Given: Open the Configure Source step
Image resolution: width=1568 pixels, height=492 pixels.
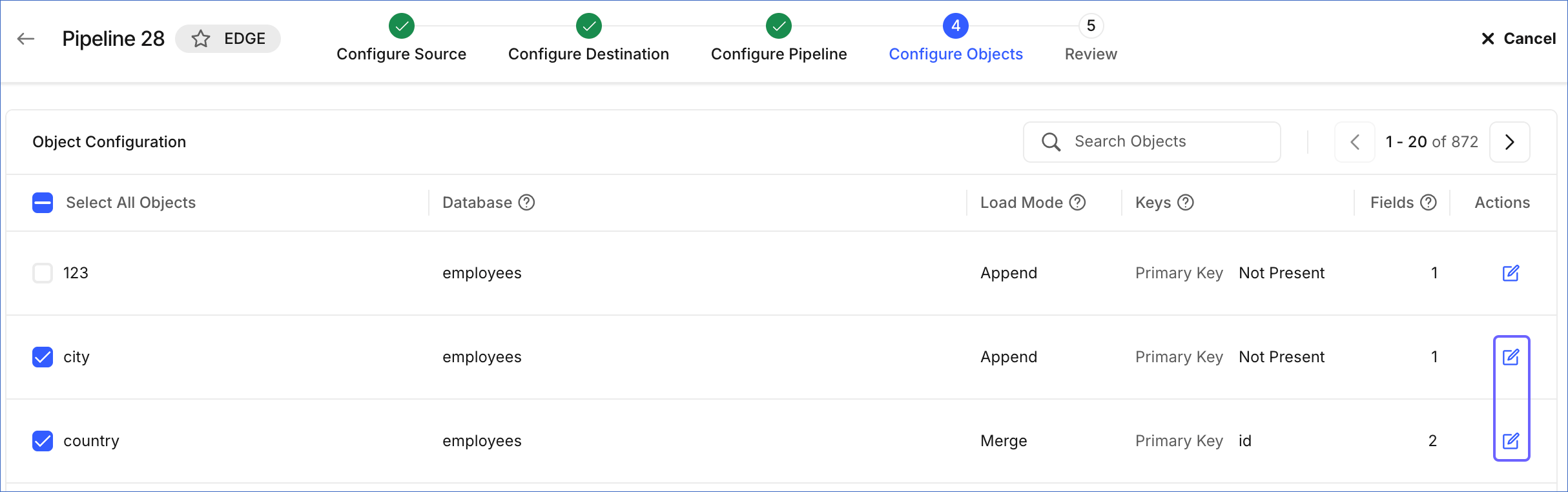Looking at the screenshot, I should (402, 54).
